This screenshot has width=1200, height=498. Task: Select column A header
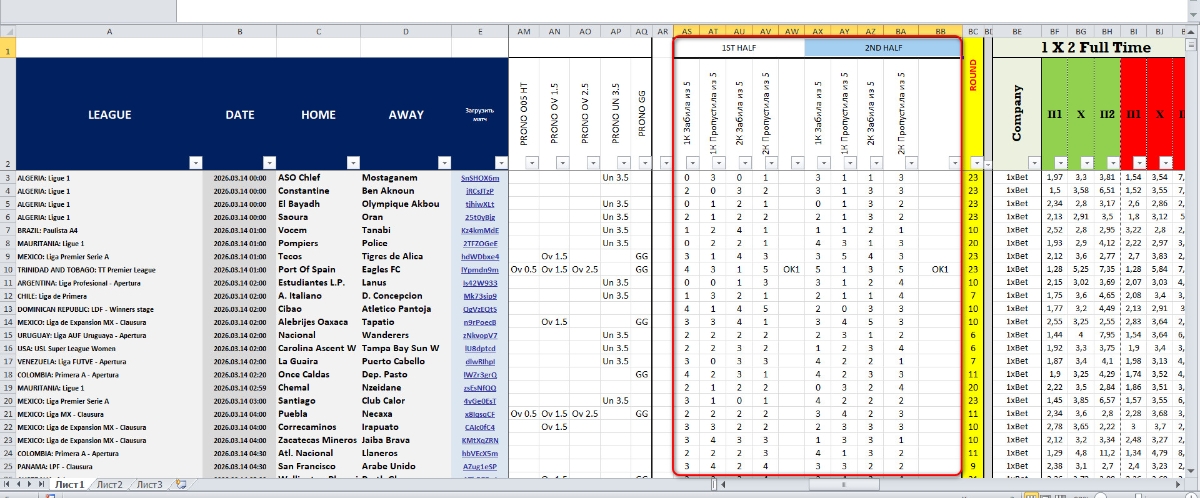point(109,32)
